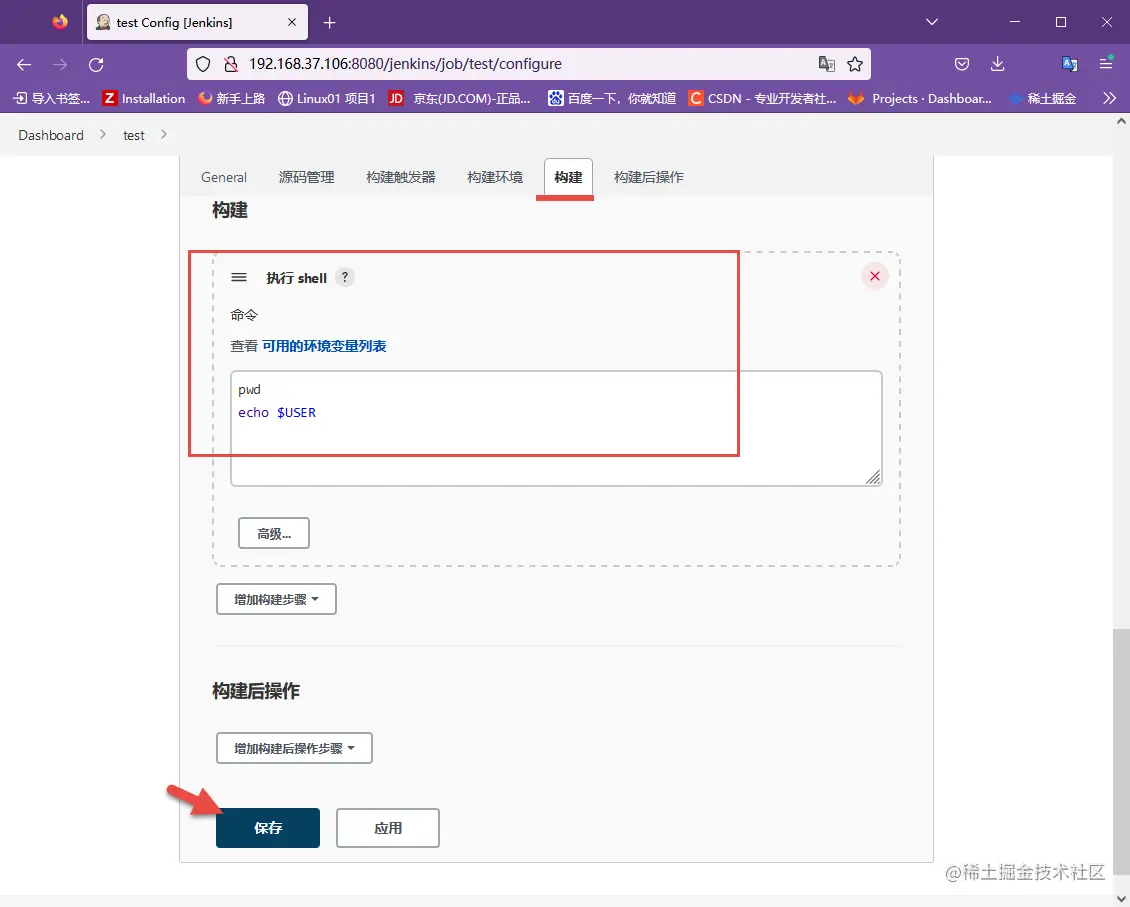Screen dimensions: 1130x907
Task: Click the 保存 button
Action: (x=267, y=827)
